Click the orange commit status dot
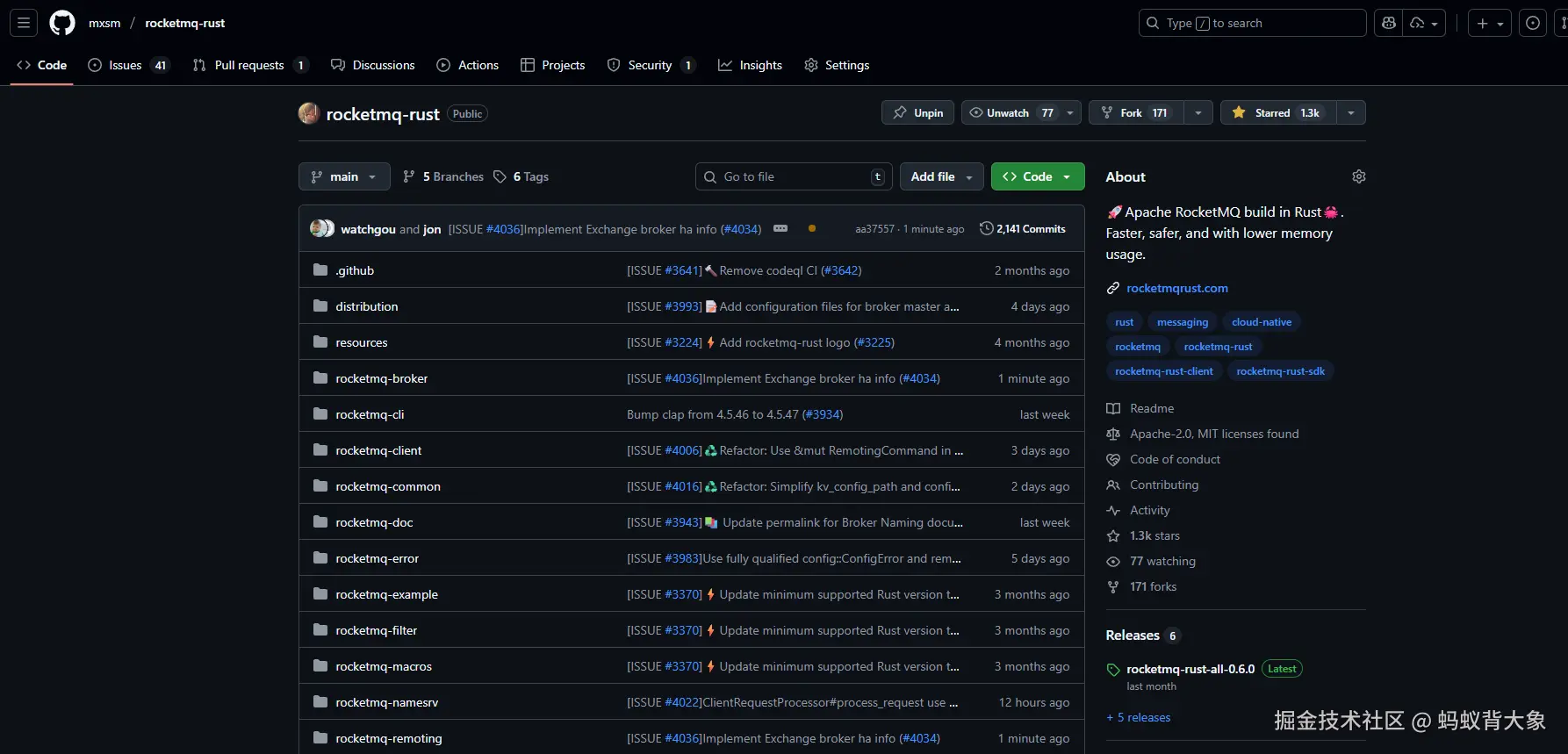The image size is (1568, 754). pyautogui.click(x=812, y=229)
